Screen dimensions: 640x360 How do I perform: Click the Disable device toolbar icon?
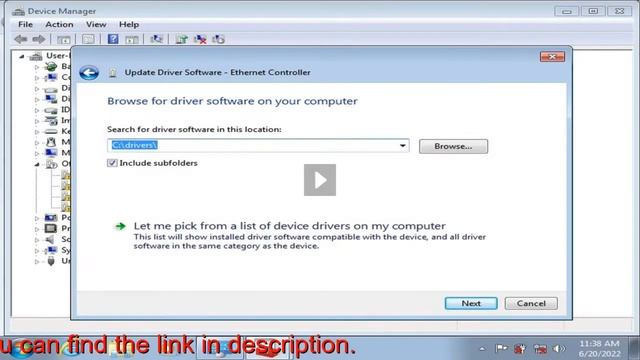219,39
